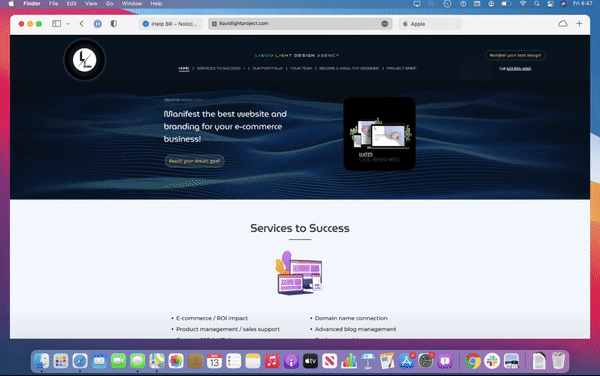The image size is (600, 376).
Task: Toggle the Safari sidebar button
Action: [x=57, y=24]
